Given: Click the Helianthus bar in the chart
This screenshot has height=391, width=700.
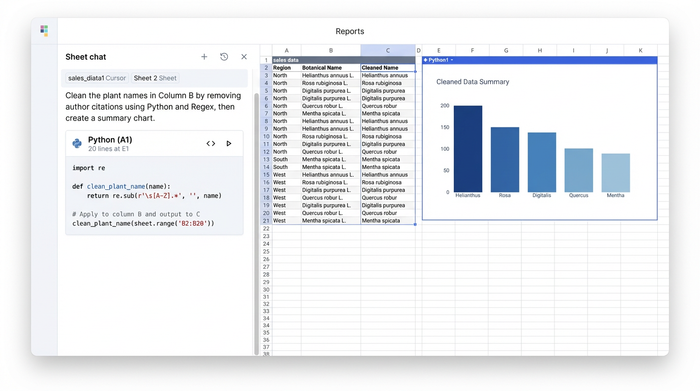Looking at the screenshot, I should 468,149.
